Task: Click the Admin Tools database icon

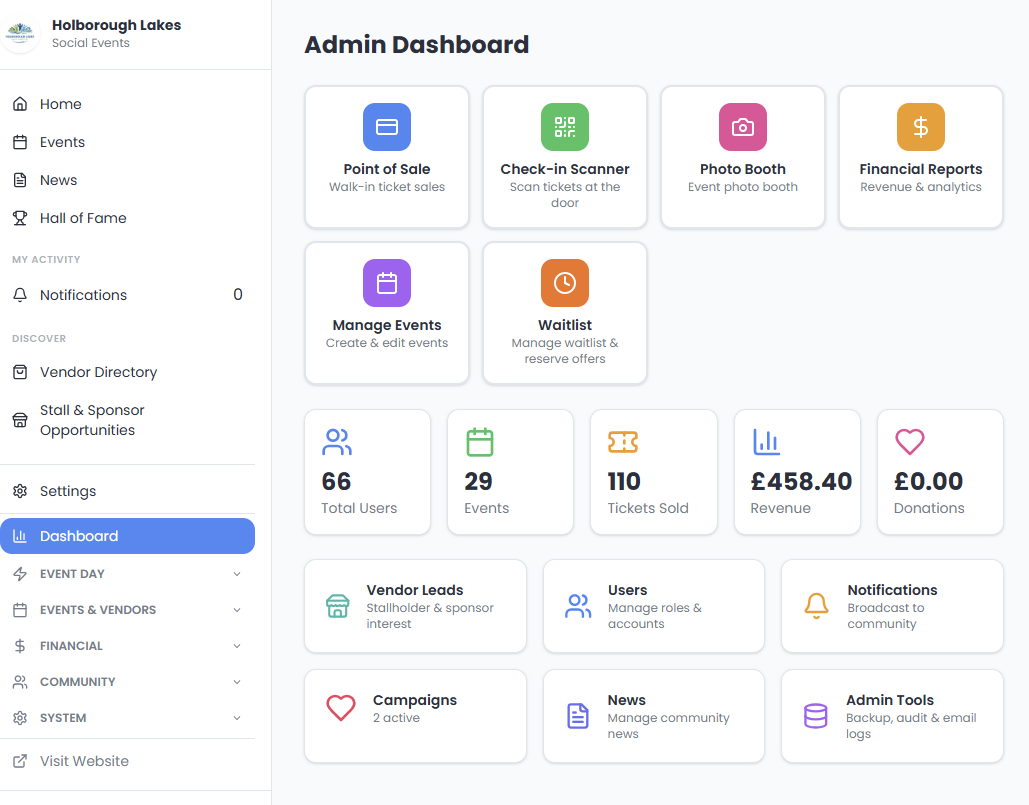Action: [x=816, y=716]
